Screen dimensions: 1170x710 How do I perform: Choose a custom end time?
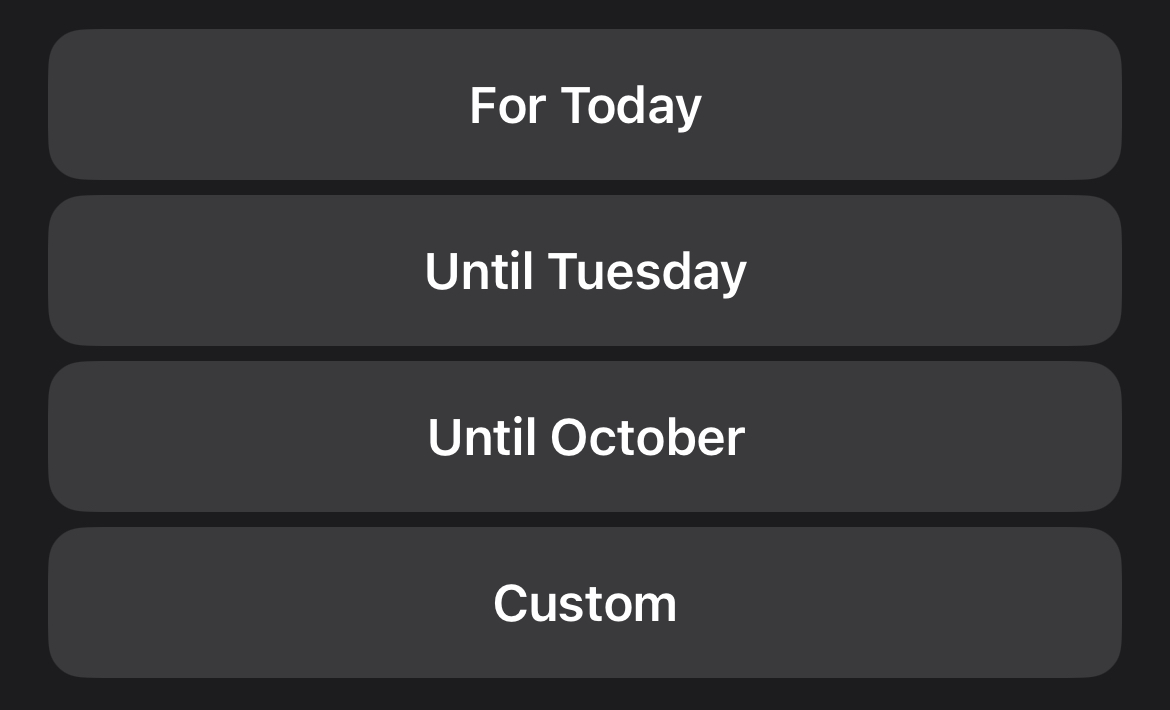(x=585, y=603)
